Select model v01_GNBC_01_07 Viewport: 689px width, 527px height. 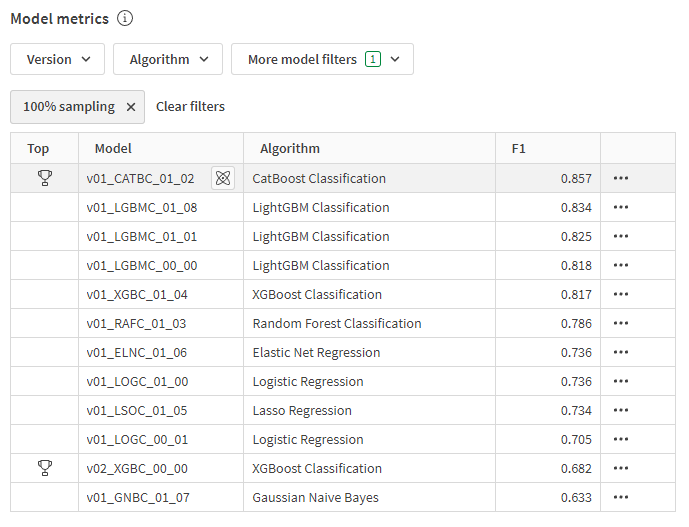[x=138, y=498]
